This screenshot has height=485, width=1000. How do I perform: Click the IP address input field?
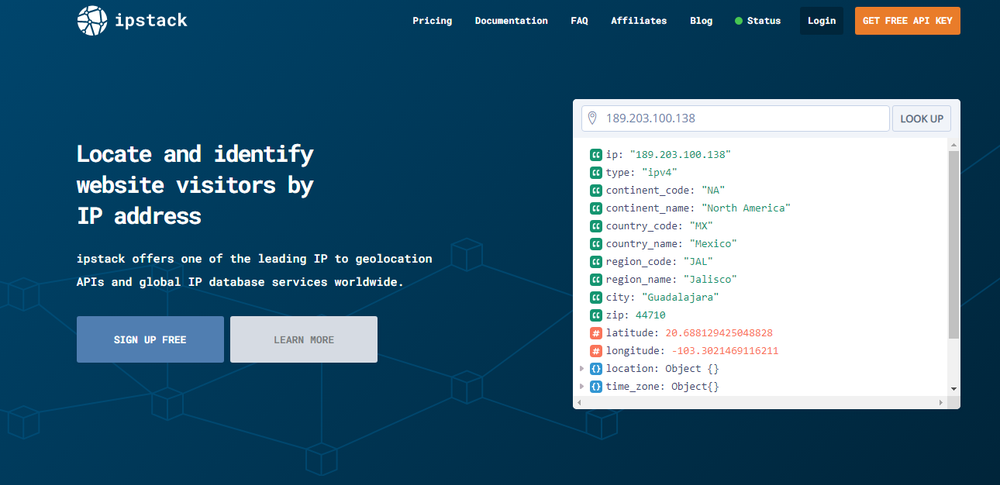coord(735,119)
